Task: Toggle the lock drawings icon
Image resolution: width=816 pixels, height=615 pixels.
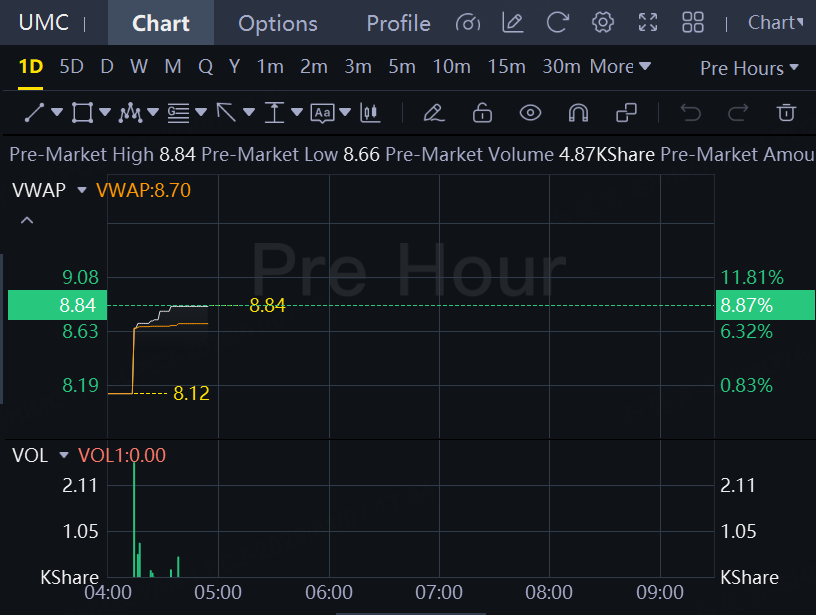Action: tap(482, 112)
